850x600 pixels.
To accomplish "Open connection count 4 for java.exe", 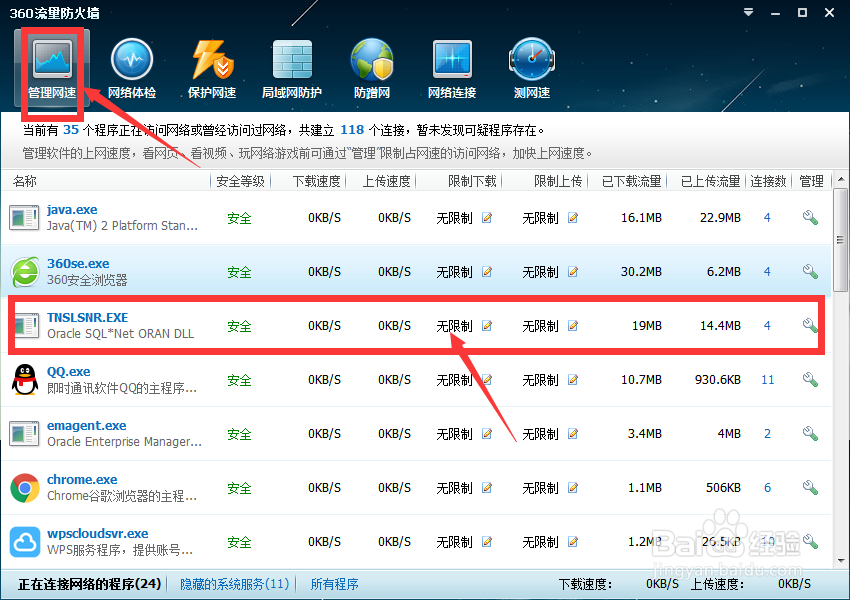I will [767, 218].
